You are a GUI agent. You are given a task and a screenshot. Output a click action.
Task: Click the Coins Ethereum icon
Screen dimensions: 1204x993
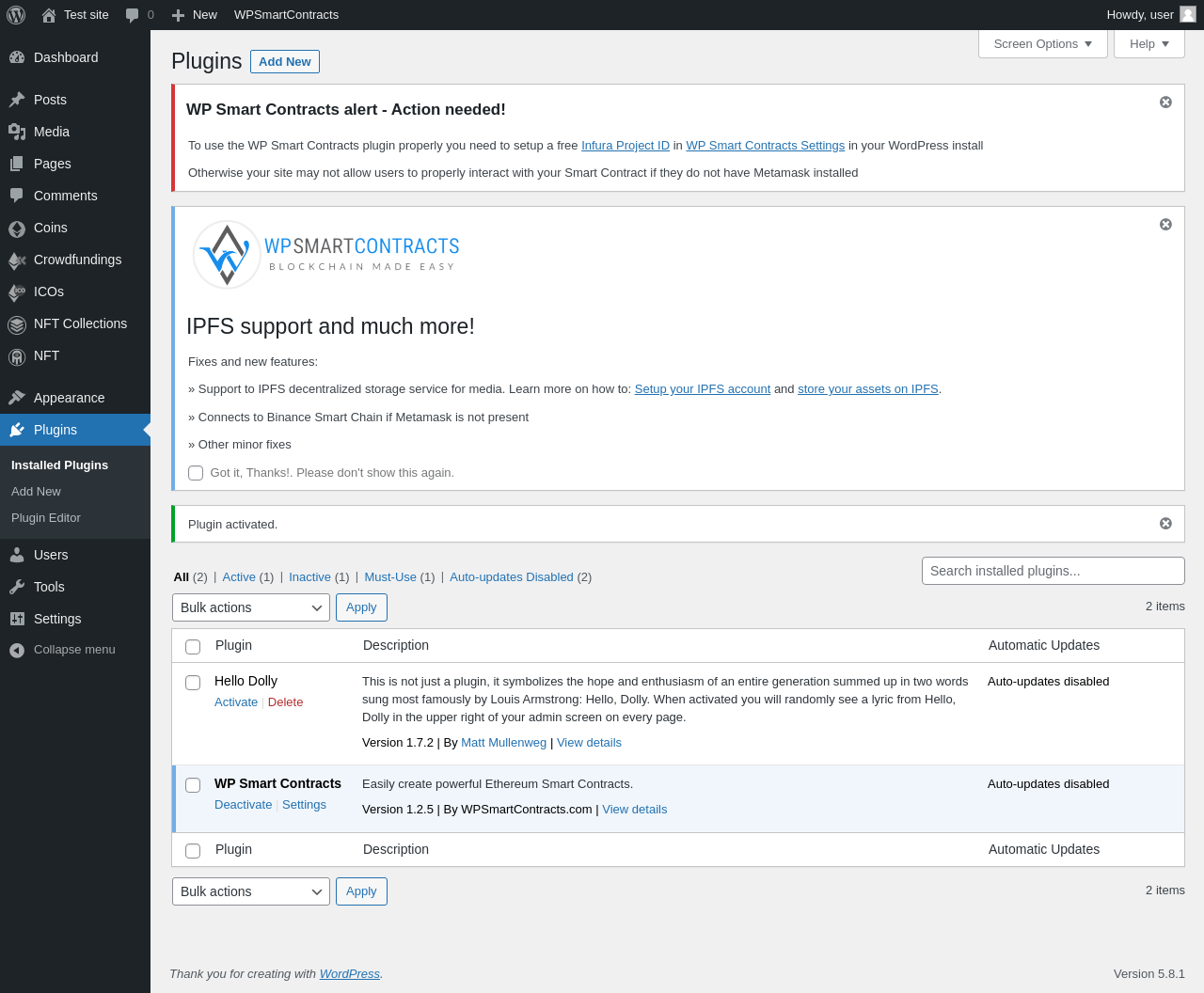click(x=17, y=229)
